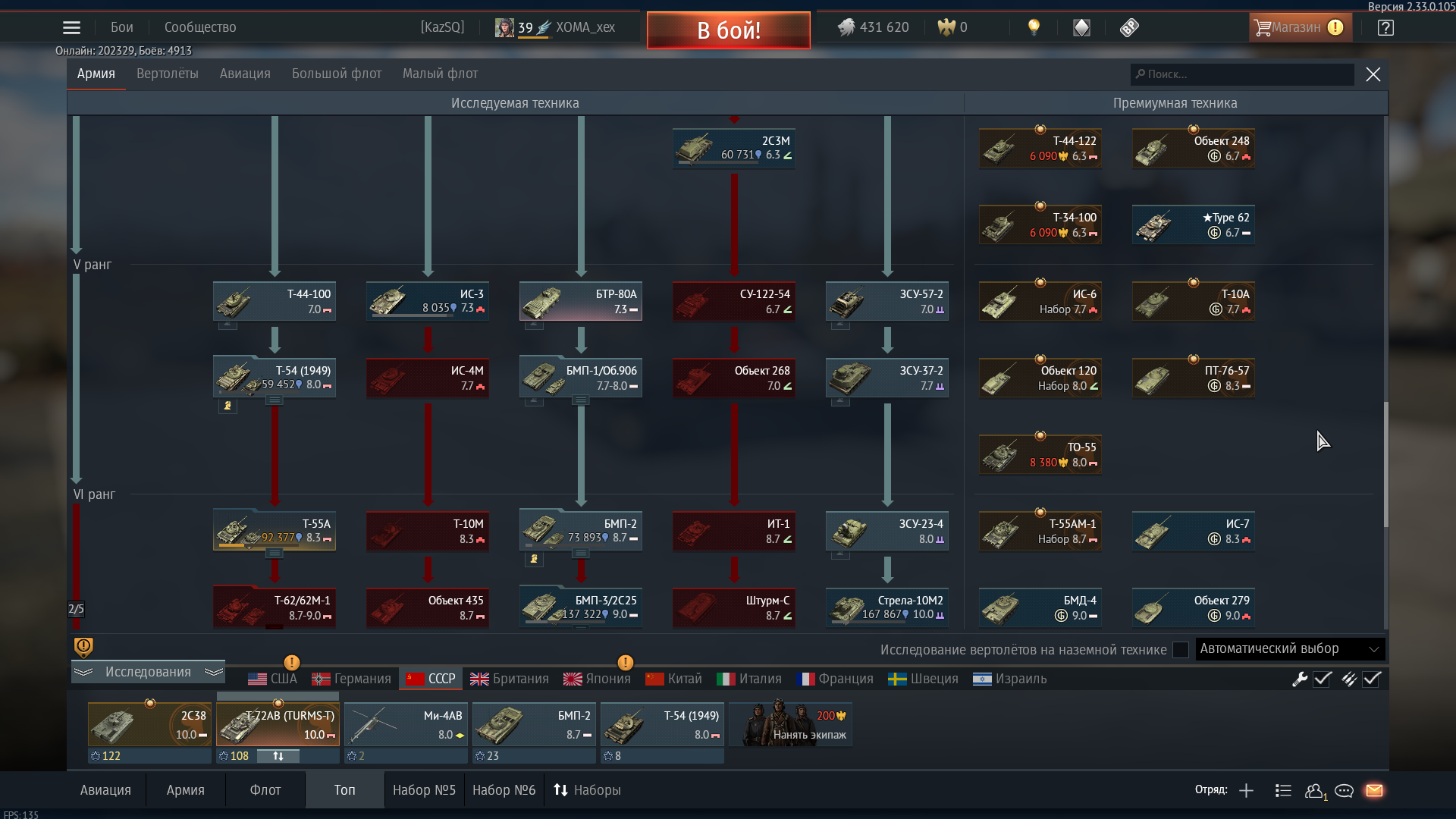
Task: Open the squad list icon
Action: tap(1283, 790)
